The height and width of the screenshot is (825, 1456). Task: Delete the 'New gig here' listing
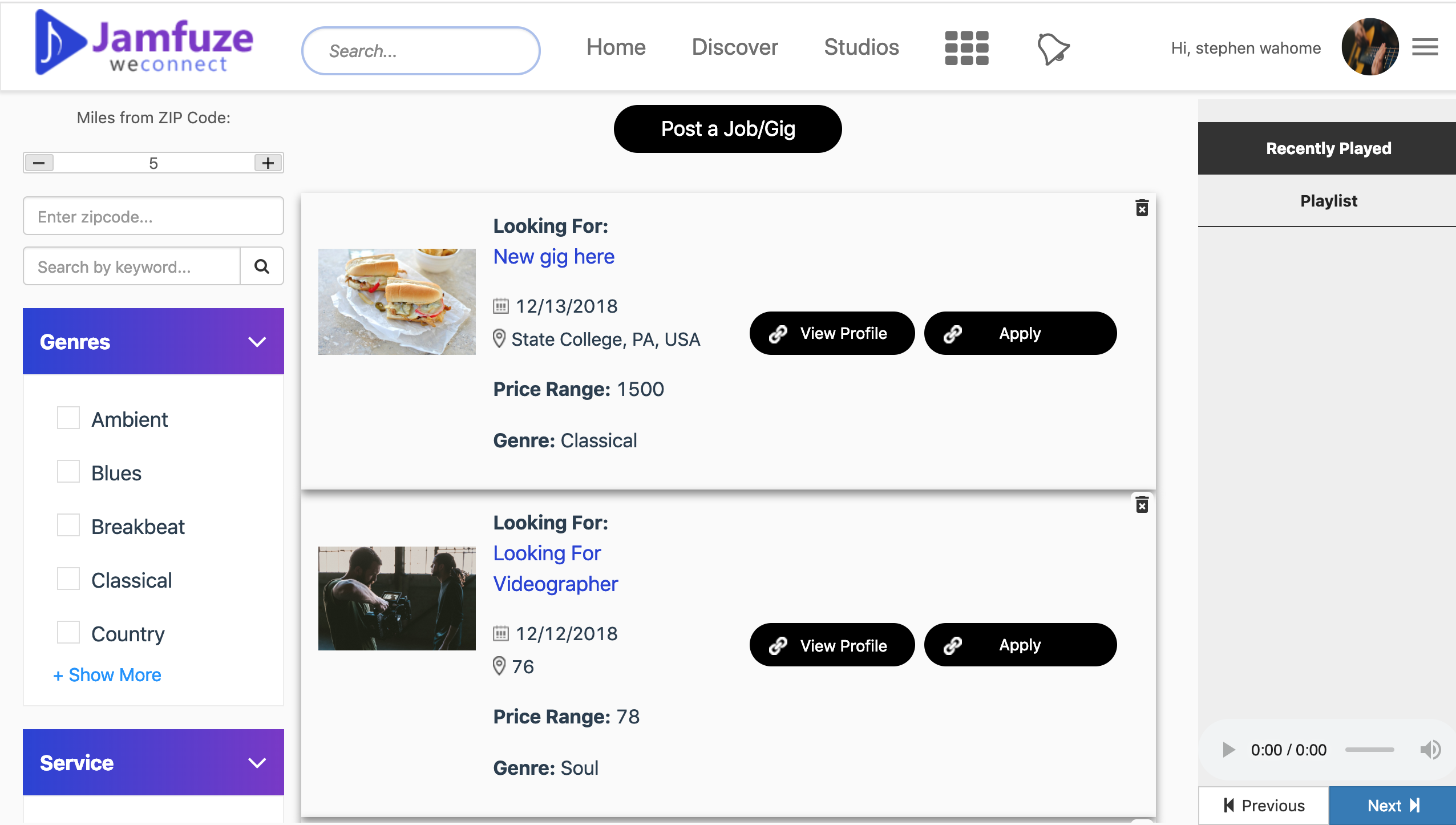[x=1142, y=208]
